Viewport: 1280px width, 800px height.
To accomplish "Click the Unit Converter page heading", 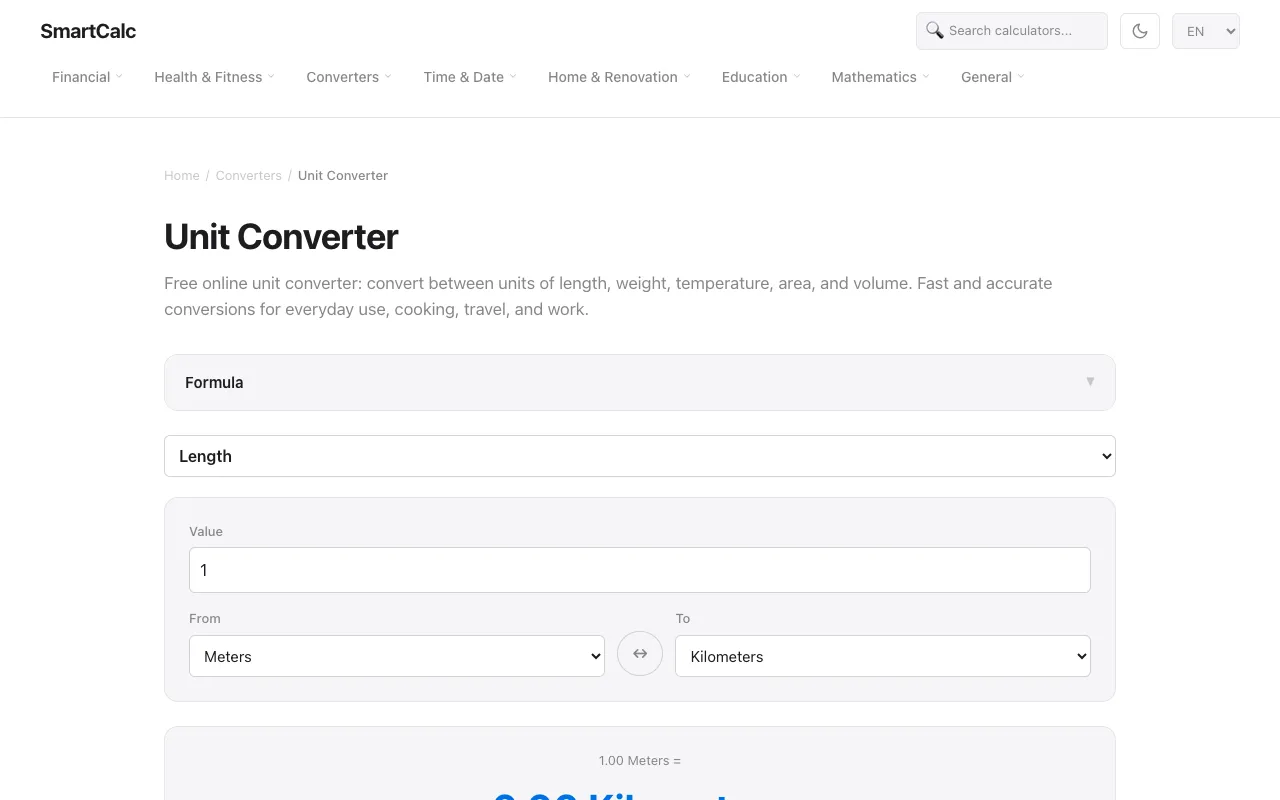I will pos(281,237).
